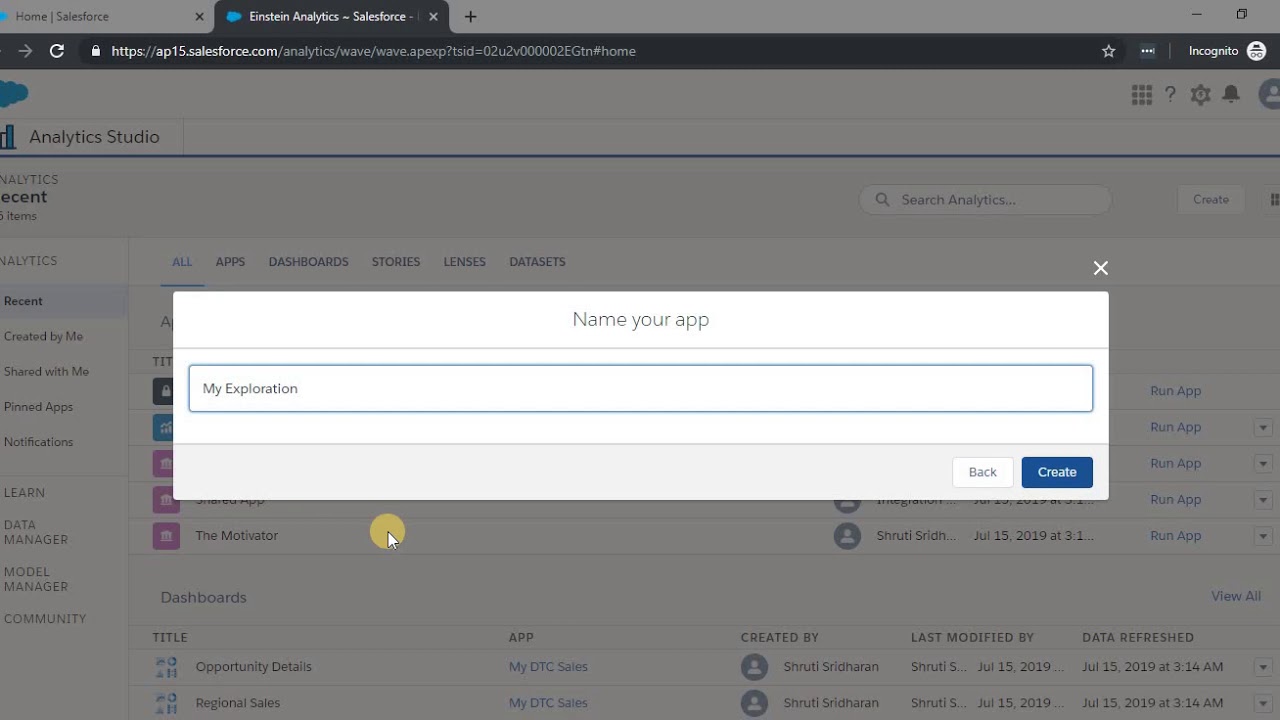Screen dimensions: 1280x720
Task: Select Created by Me in sidebar
Action: [43, 336]
